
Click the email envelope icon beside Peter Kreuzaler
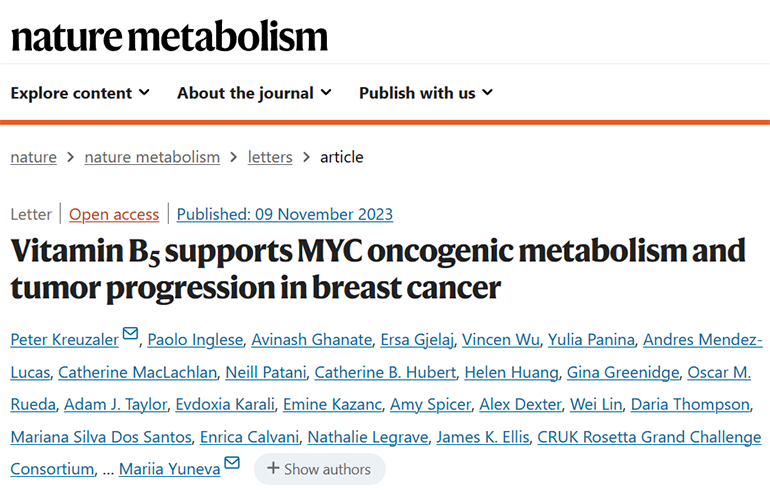click(x=130, y=334)
